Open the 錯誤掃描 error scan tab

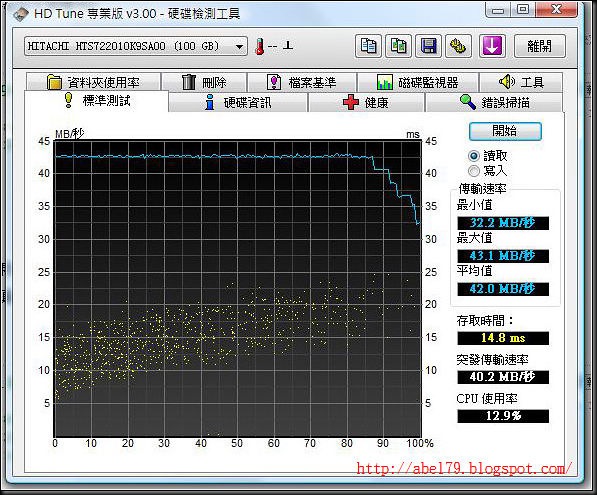click(x=494, y=102)
